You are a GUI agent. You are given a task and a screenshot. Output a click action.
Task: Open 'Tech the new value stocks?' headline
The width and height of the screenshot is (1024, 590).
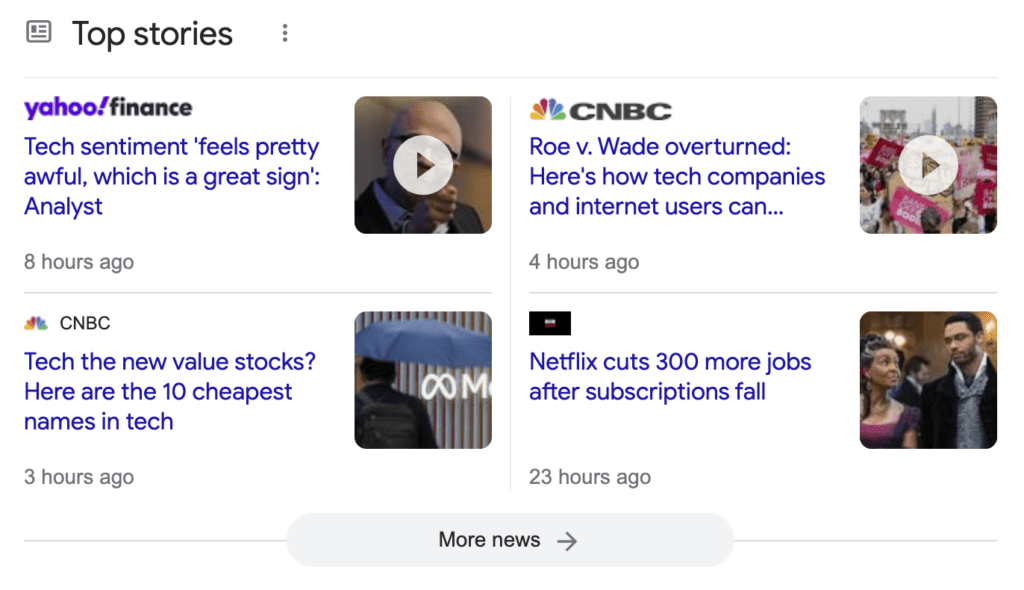(x=170, y=391)
